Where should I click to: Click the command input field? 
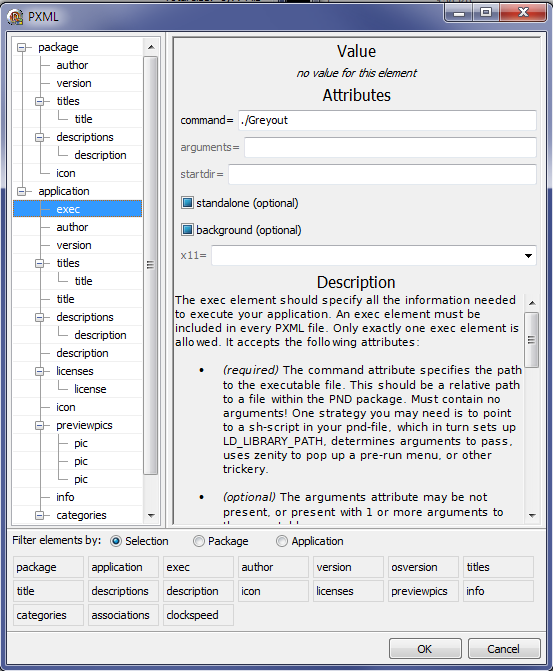pyautogui.click(x=387, y=120)
